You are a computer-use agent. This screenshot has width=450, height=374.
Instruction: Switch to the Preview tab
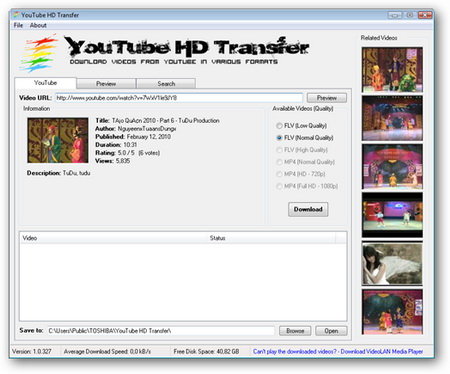pos(106,84)
